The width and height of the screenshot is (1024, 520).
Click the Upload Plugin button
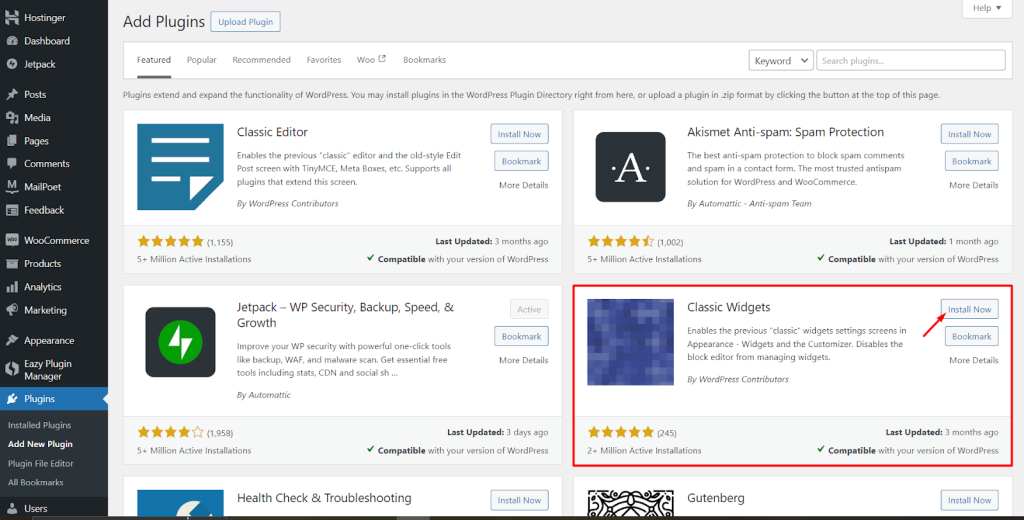click(x=246, y=22)
